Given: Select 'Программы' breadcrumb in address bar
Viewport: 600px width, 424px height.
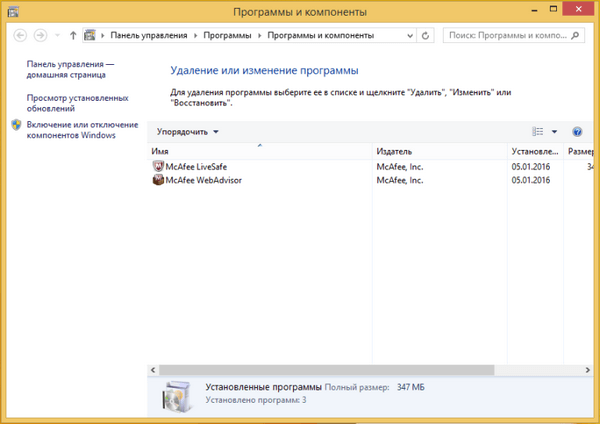Looking at the screenshot, I should point(227,35).
